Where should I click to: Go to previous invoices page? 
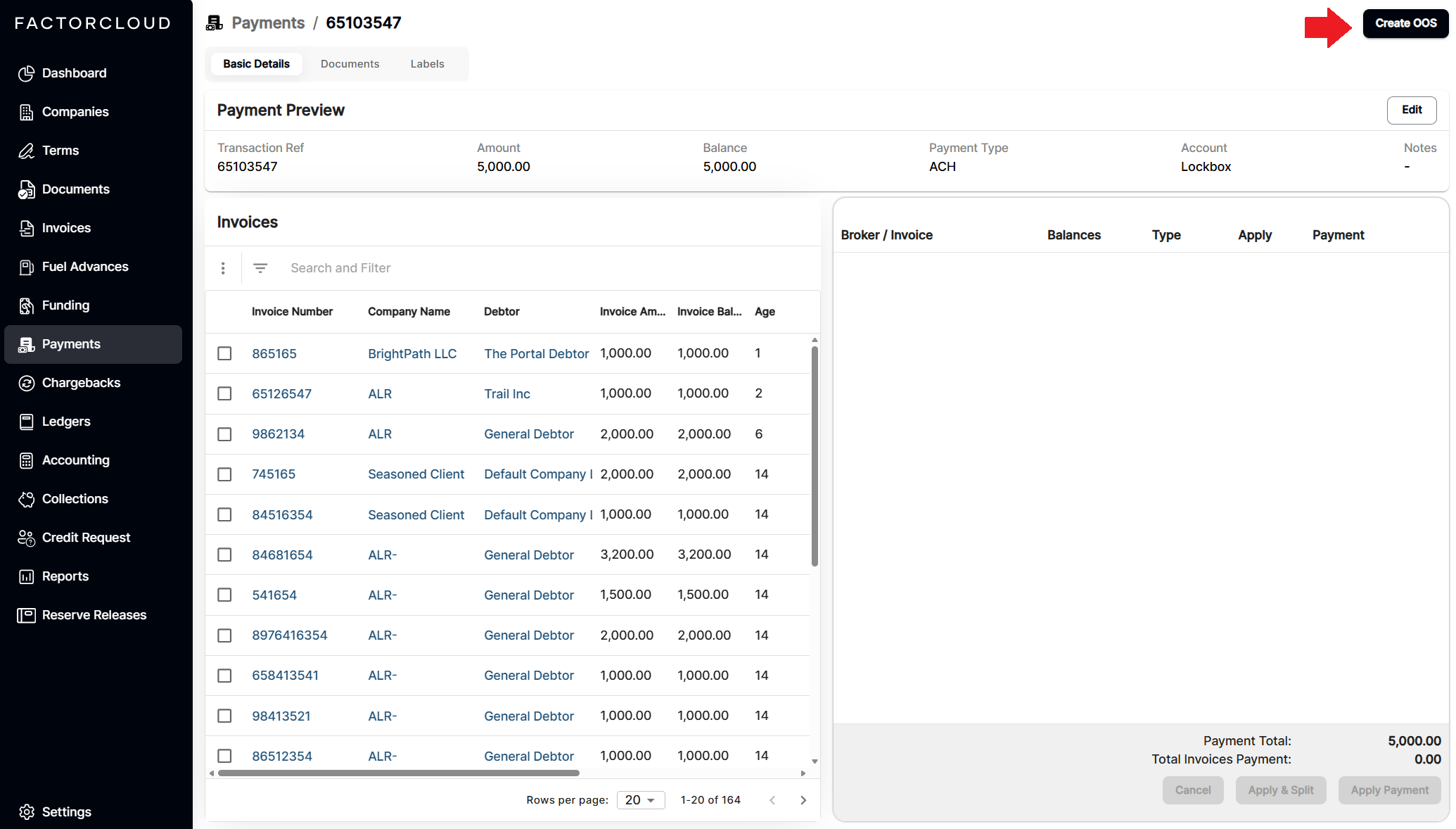pos(772,800)
